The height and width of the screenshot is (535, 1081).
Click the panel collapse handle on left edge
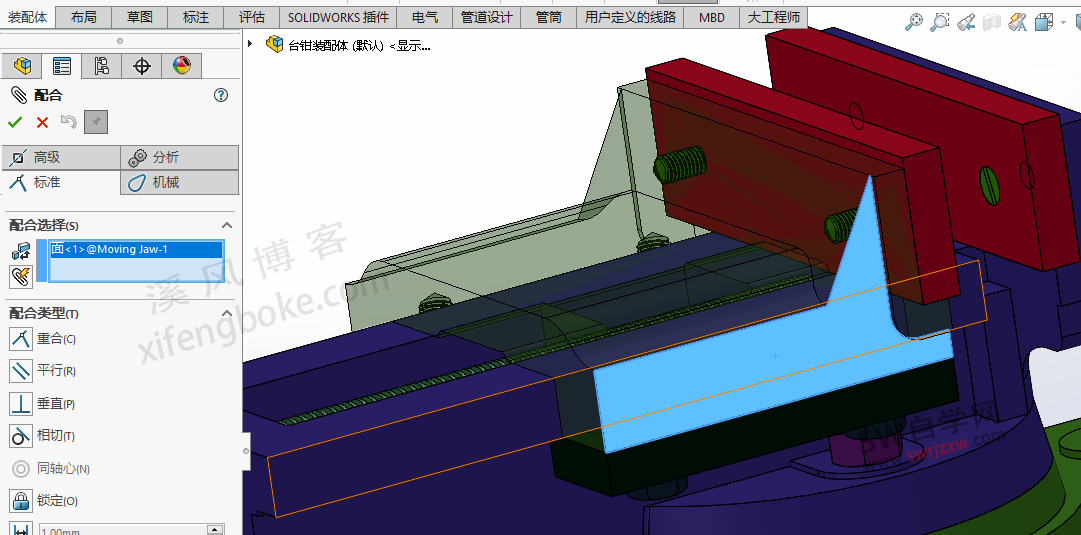[x=246, y=451]
